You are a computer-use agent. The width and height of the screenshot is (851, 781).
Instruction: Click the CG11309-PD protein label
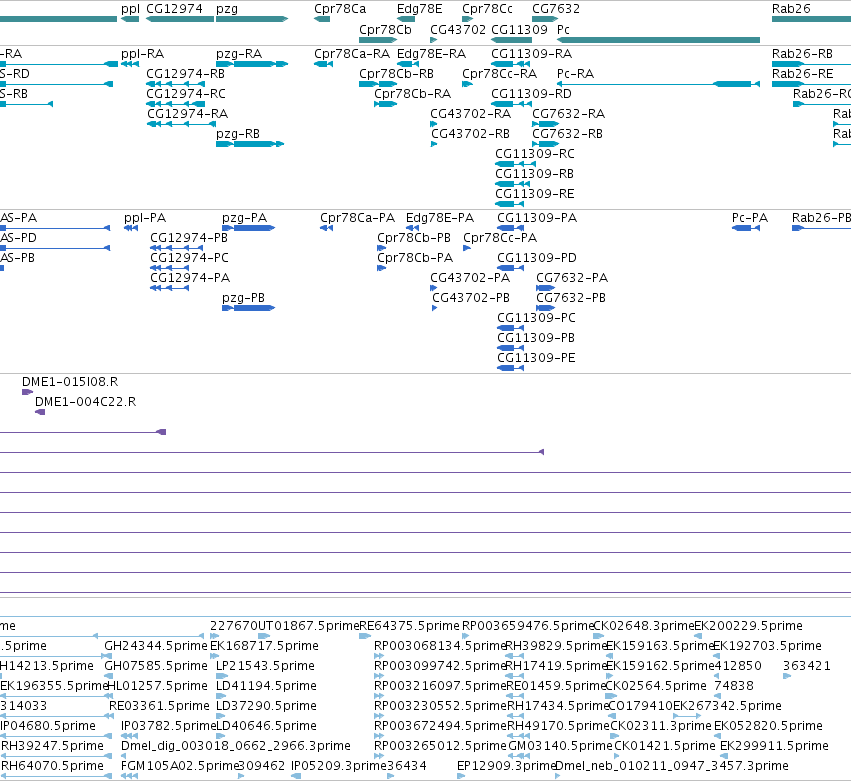[x=537, y=258]
